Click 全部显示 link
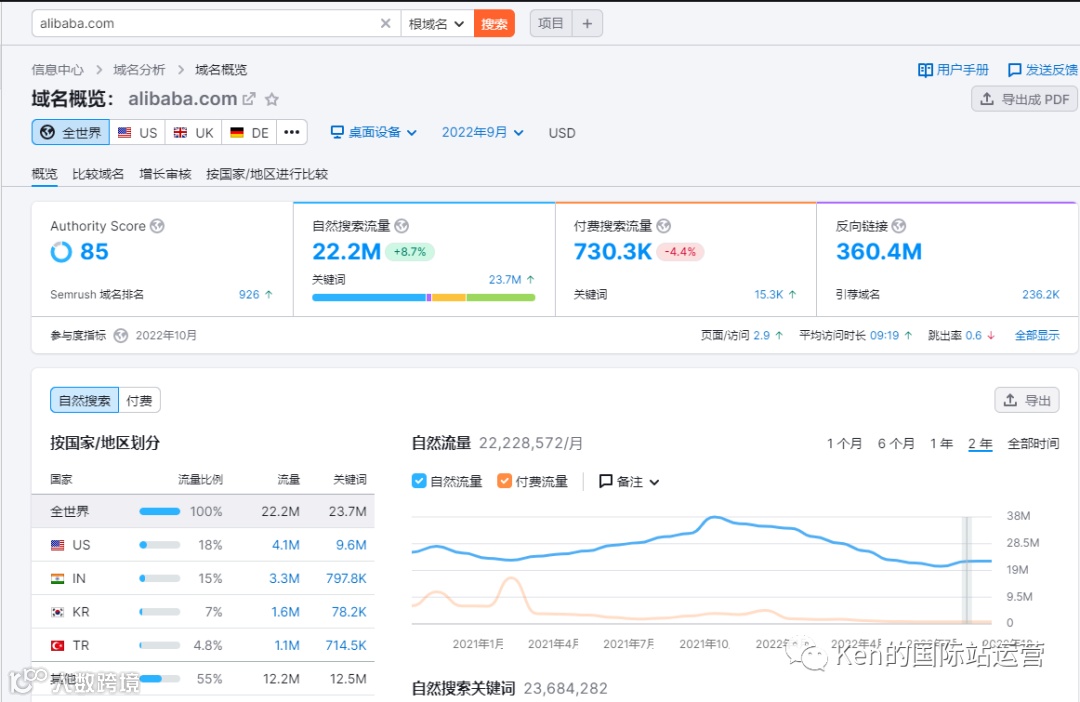This screenshot has width=1080, height=702. click(1037, 335)
